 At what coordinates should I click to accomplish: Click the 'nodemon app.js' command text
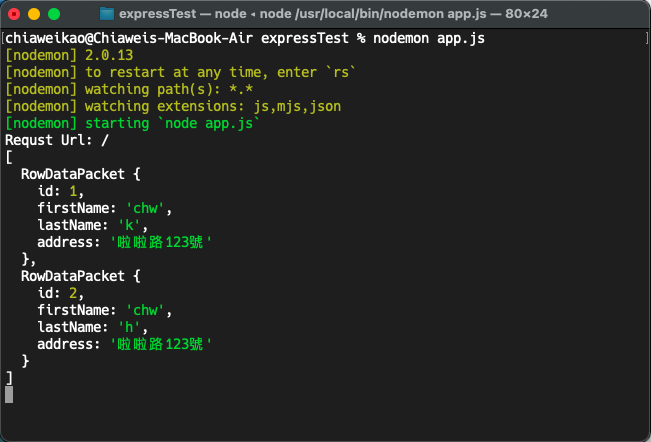428,38
